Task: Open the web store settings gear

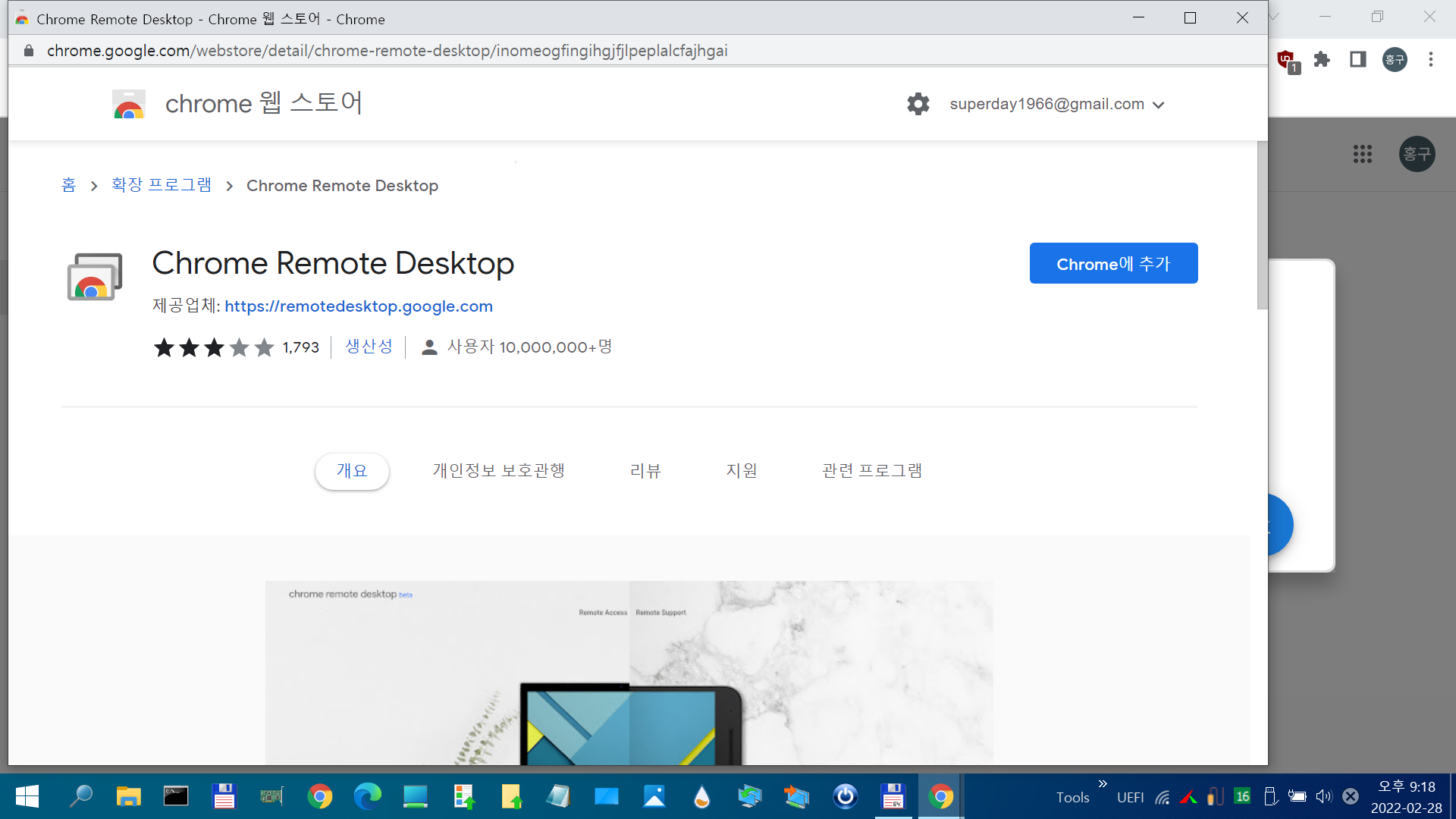Action: point(918,104)
